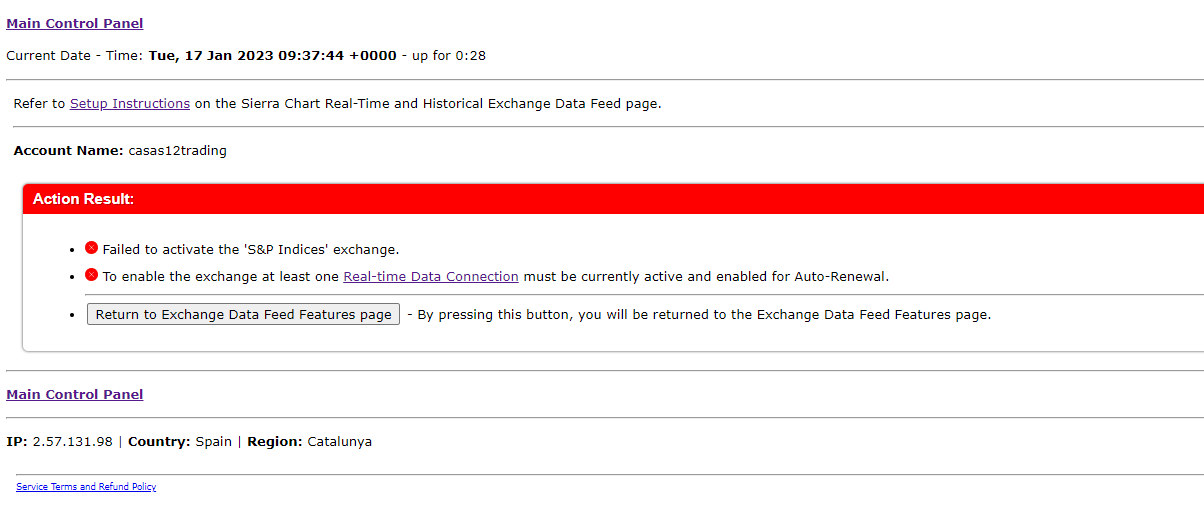Open the Setup Instructions link
This screenshot has width=1204, height=511.
pyautogui.click(x=129, y=103)
